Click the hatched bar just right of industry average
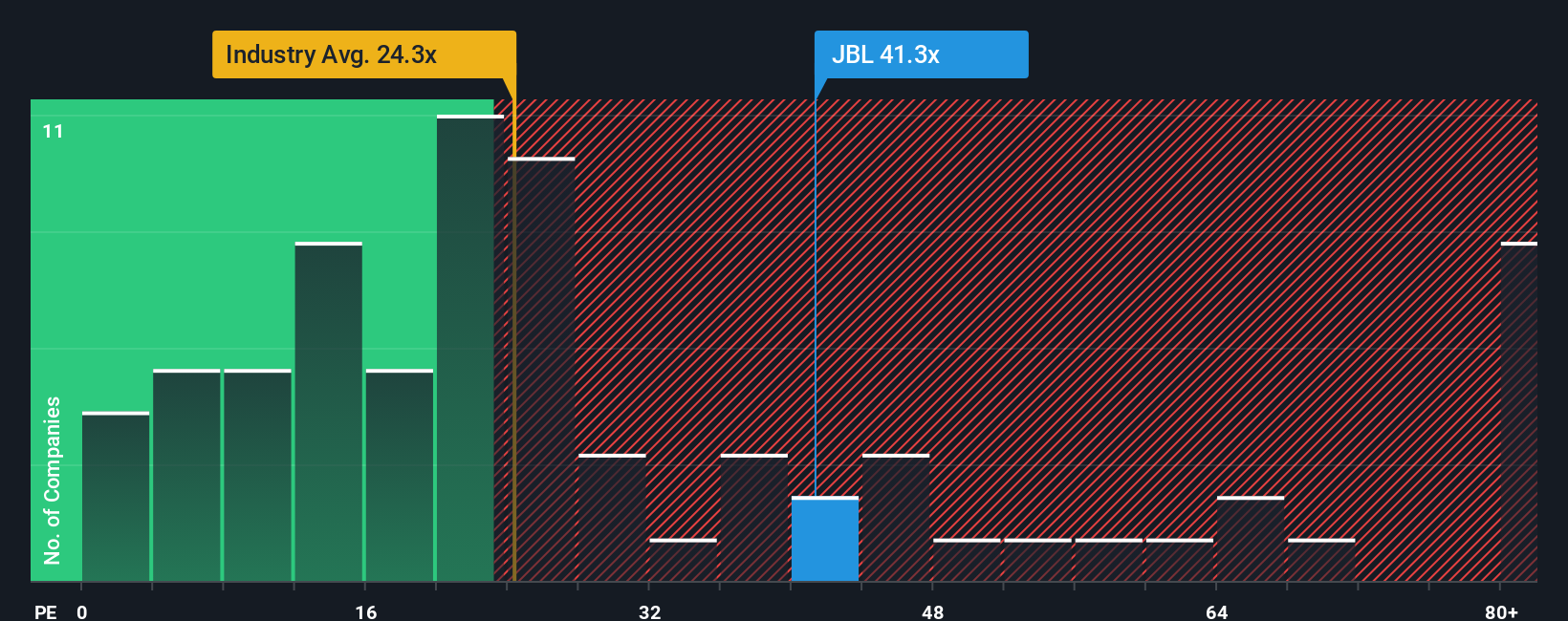 pos(541,370)
